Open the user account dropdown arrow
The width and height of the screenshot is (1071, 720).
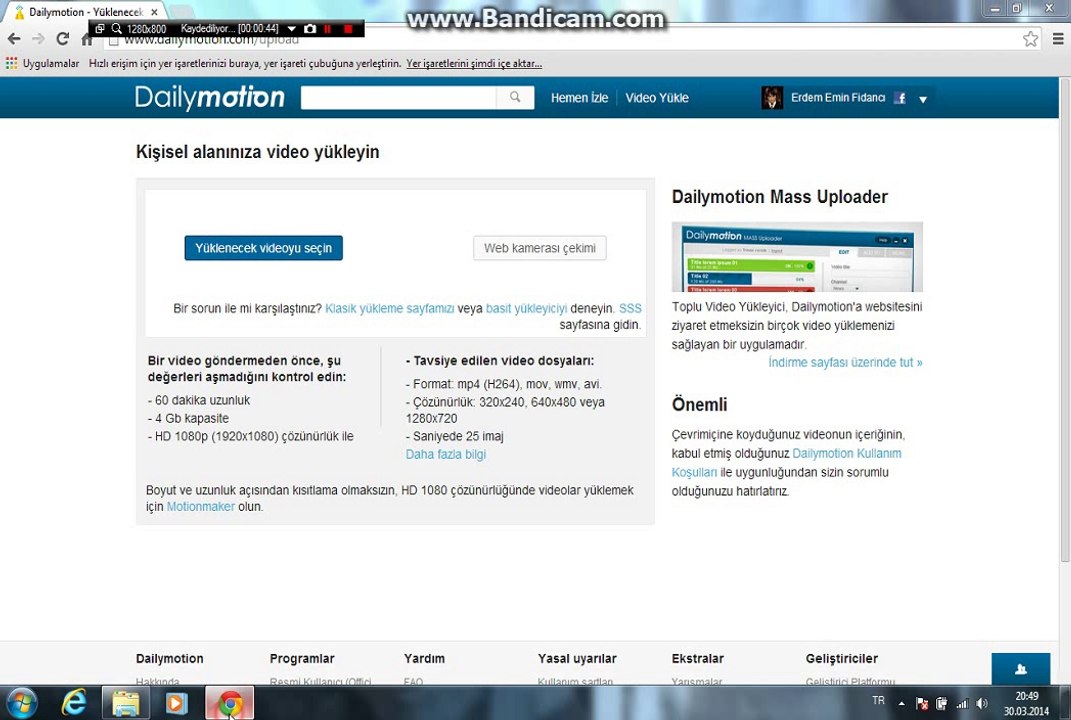(x=923, y=99)
